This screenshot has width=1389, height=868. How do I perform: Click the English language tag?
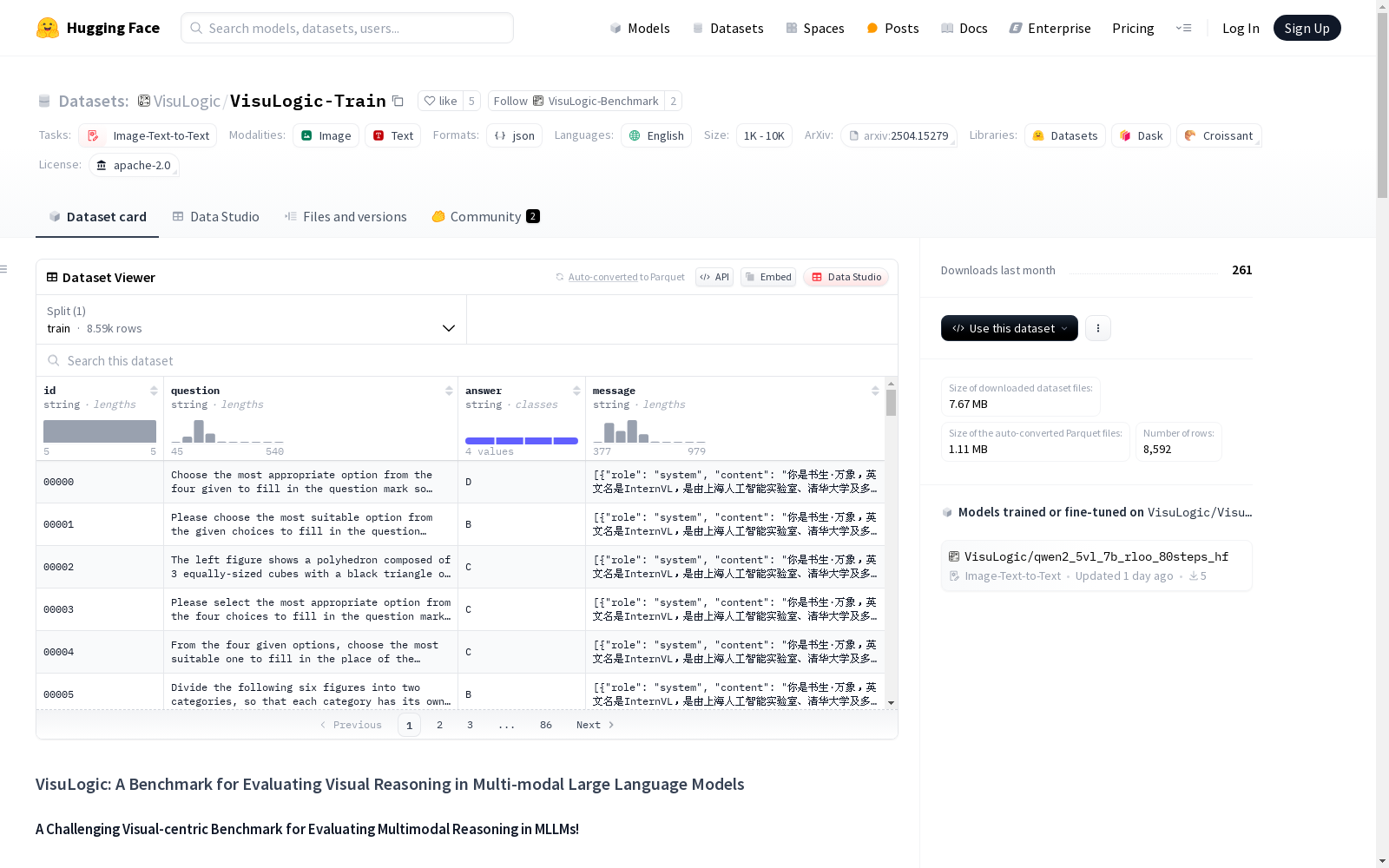(x=656, y=135)
